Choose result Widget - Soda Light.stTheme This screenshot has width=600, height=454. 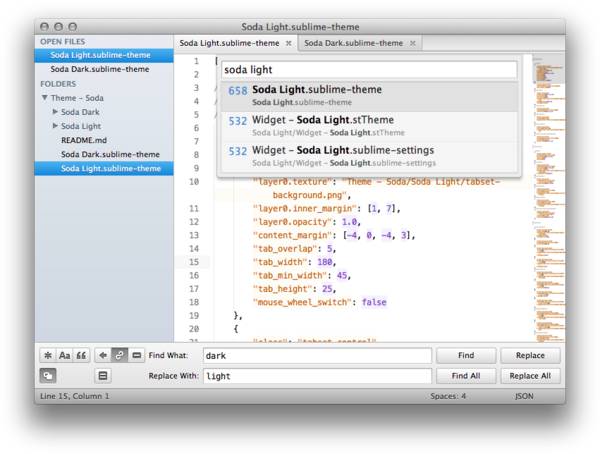tap(369, 126)
